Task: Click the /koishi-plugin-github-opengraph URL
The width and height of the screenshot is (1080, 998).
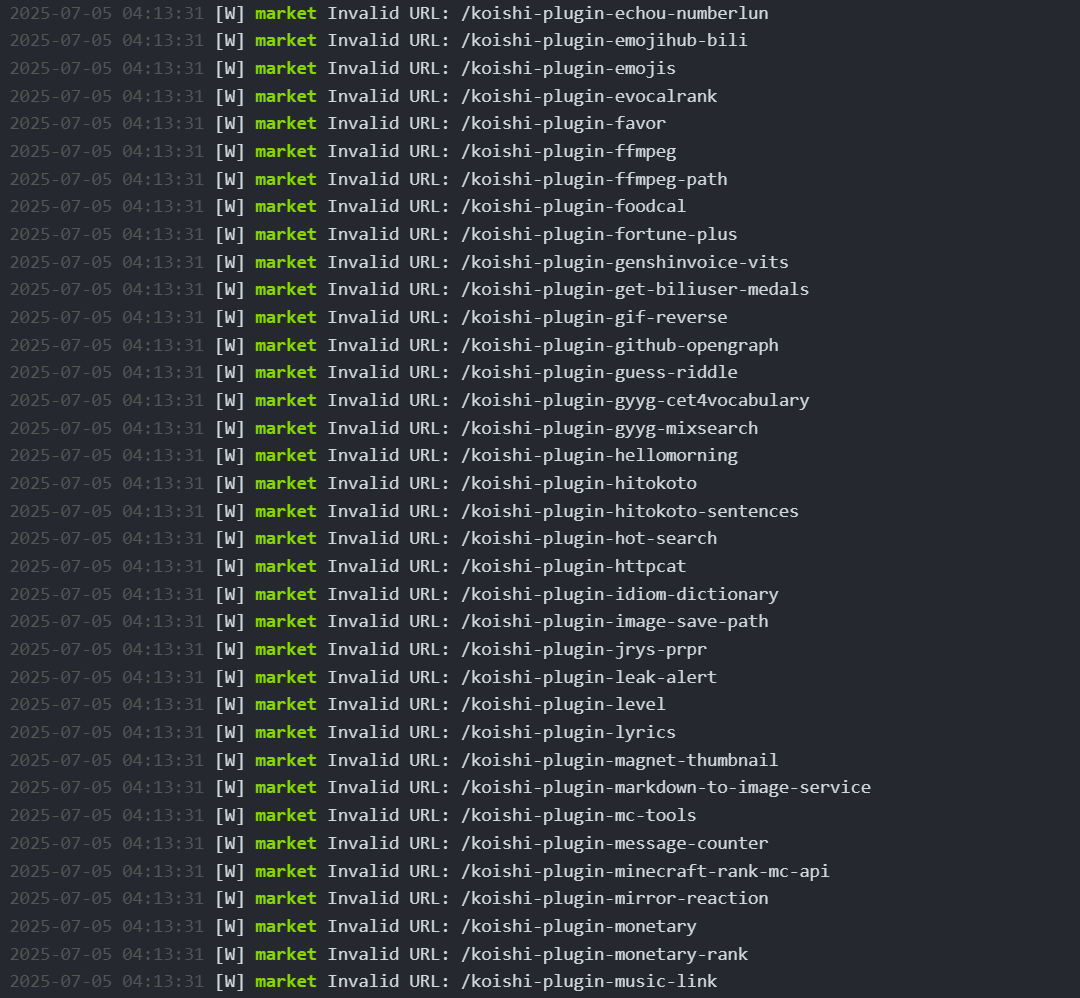Action: coord(620,345)
